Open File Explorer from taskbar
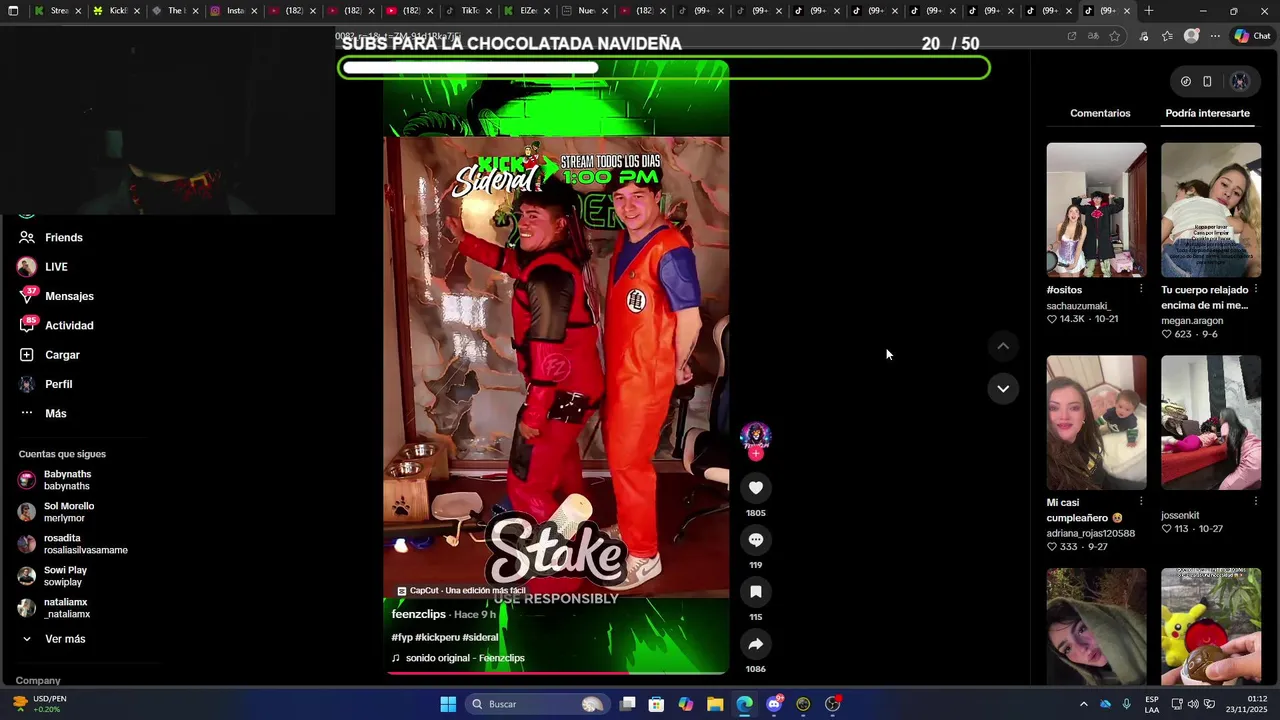This screenshot has width=1280, height=720. click(715, 704)
